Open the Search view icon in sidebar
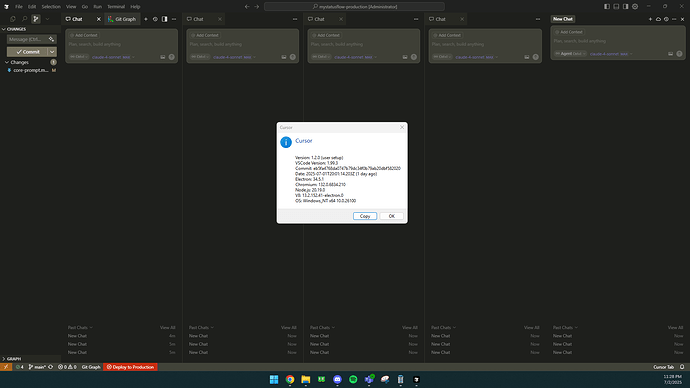690x388 pixels. click(x=24, y=19)
